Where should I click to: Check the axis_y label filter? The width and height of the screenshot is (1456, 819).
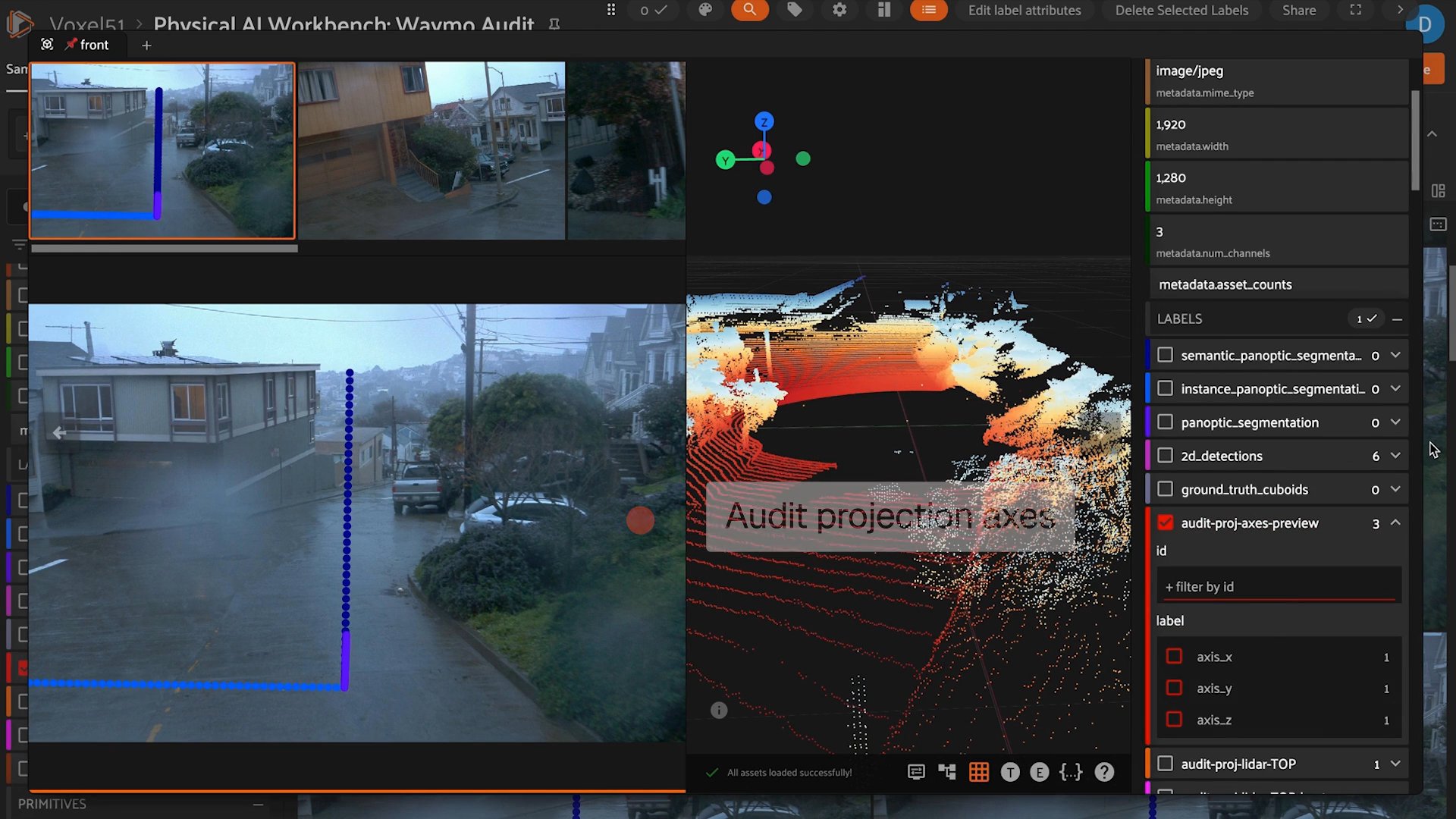coord(1174,688)
